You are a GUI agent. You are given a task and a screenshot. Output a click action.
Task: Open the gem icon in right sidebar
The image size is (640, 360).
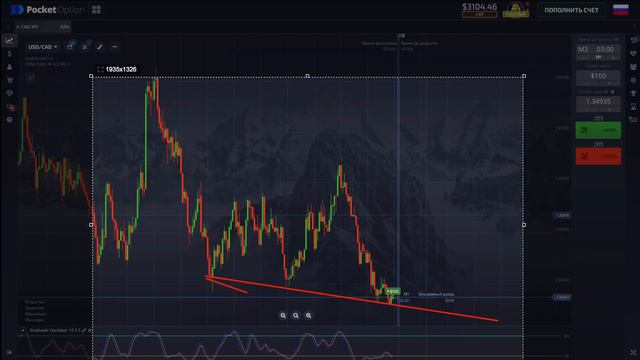633,53
